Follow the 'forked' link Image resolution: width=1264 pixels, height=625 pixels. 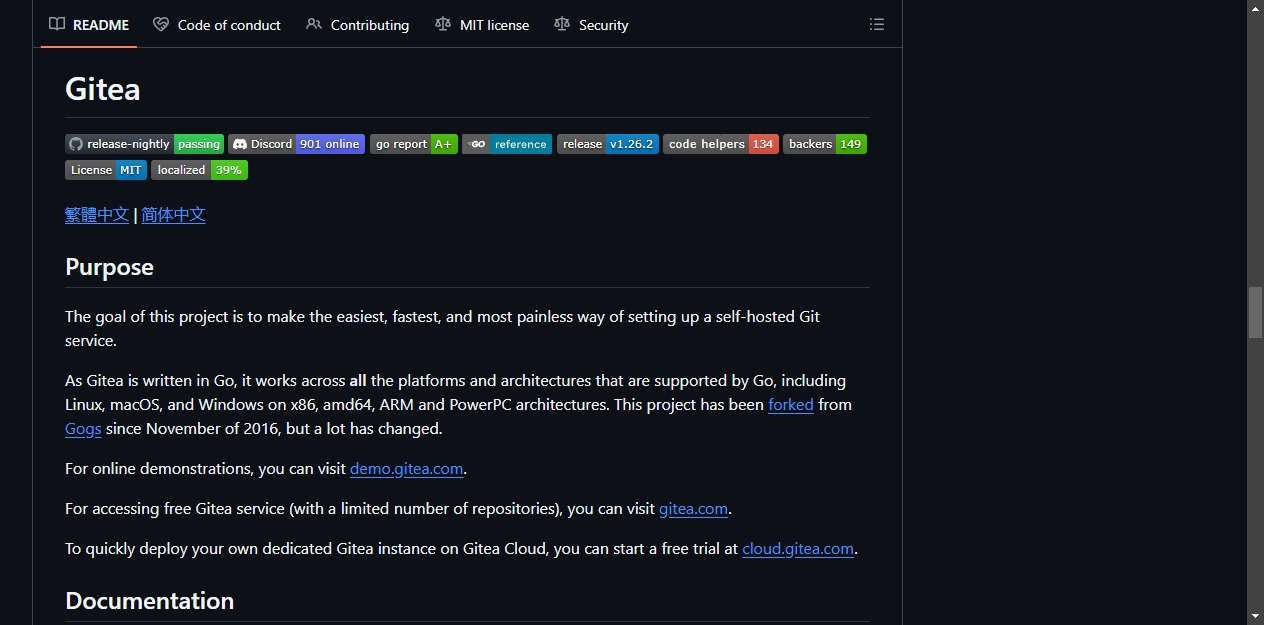click(x=791, y=405)
